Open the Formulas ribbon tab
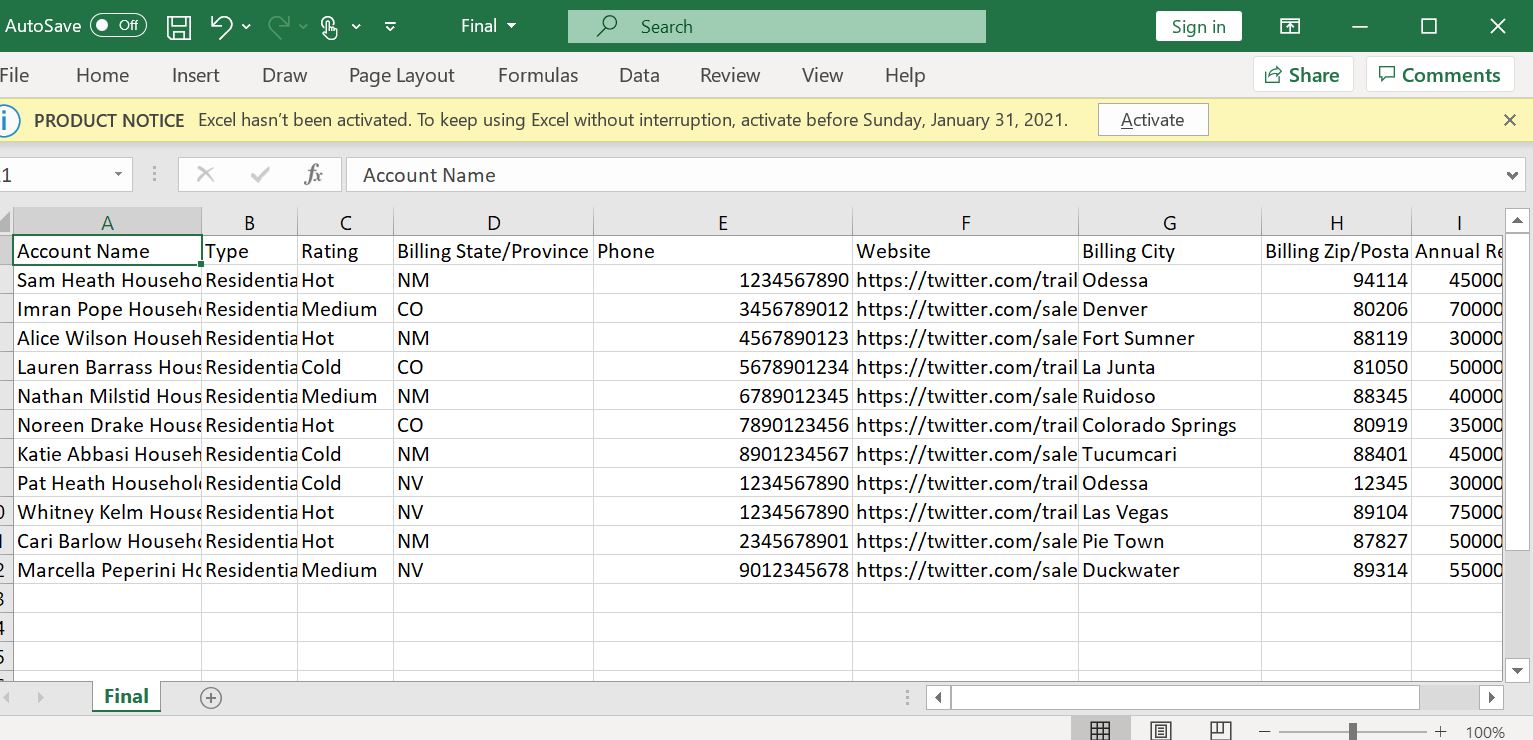This screenshot has height=740, width=1533. pos(538,75)
